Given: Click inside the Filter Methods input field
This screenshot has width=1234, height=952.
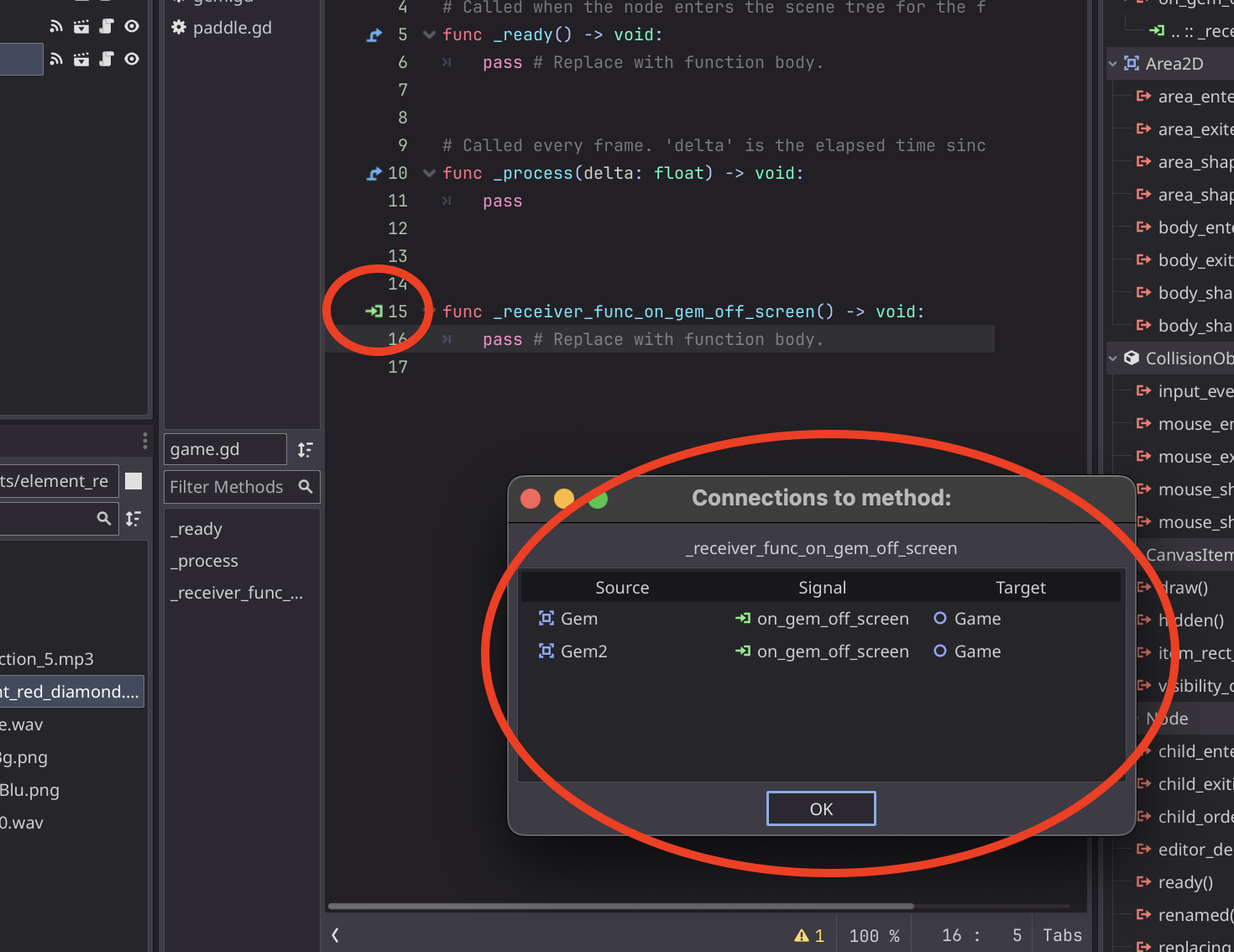Looking at the screenshot, I should [227, 487].
